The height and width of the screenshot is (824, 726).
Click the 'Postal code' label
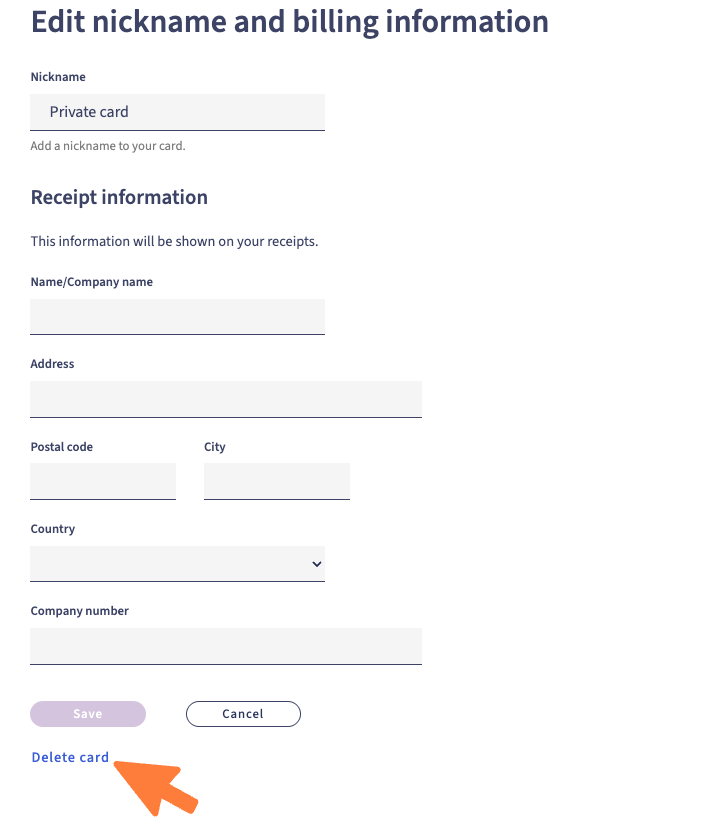point(62,447)
